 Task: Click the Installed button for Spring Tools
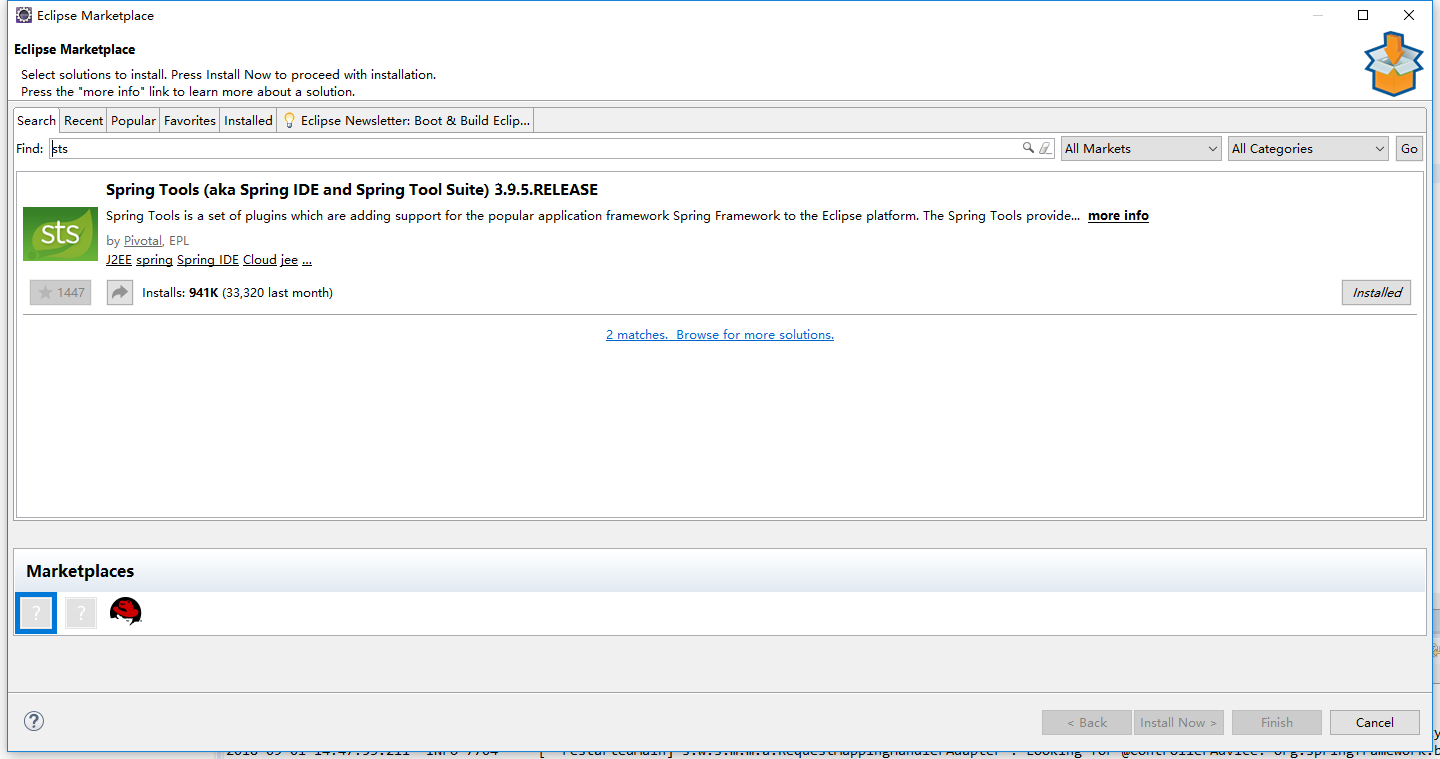click(1377, 292)
